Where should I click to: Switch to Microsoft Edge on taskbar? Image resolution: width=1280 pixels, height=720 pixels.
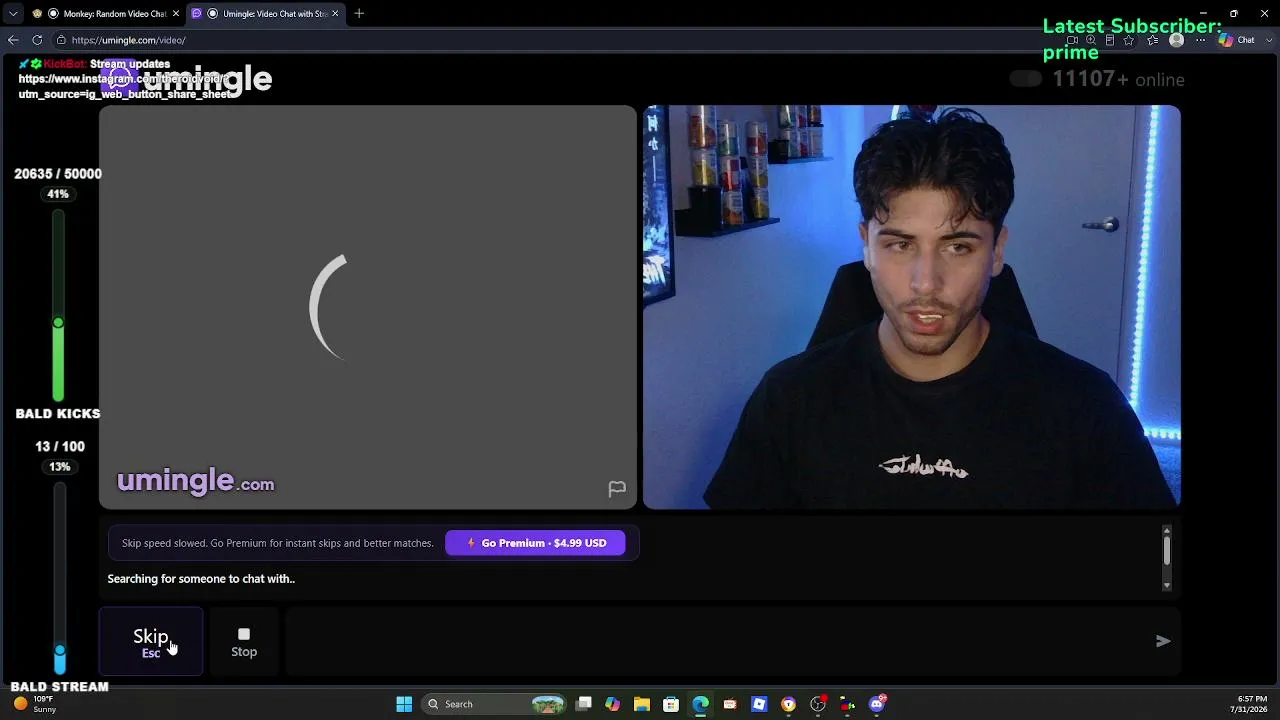pos(700,704)
